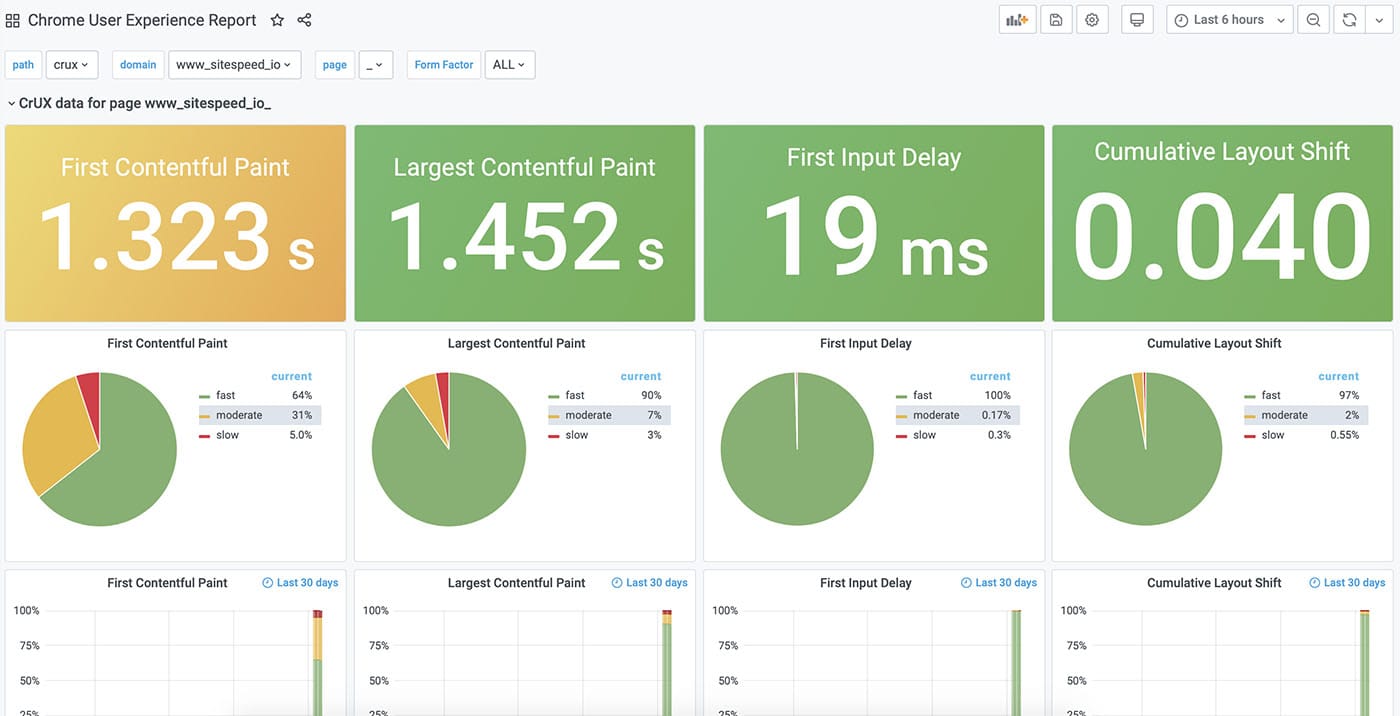Open the page variable dropdown
The height and width of the screenshot is (716, 1400).
coord(375,65)
